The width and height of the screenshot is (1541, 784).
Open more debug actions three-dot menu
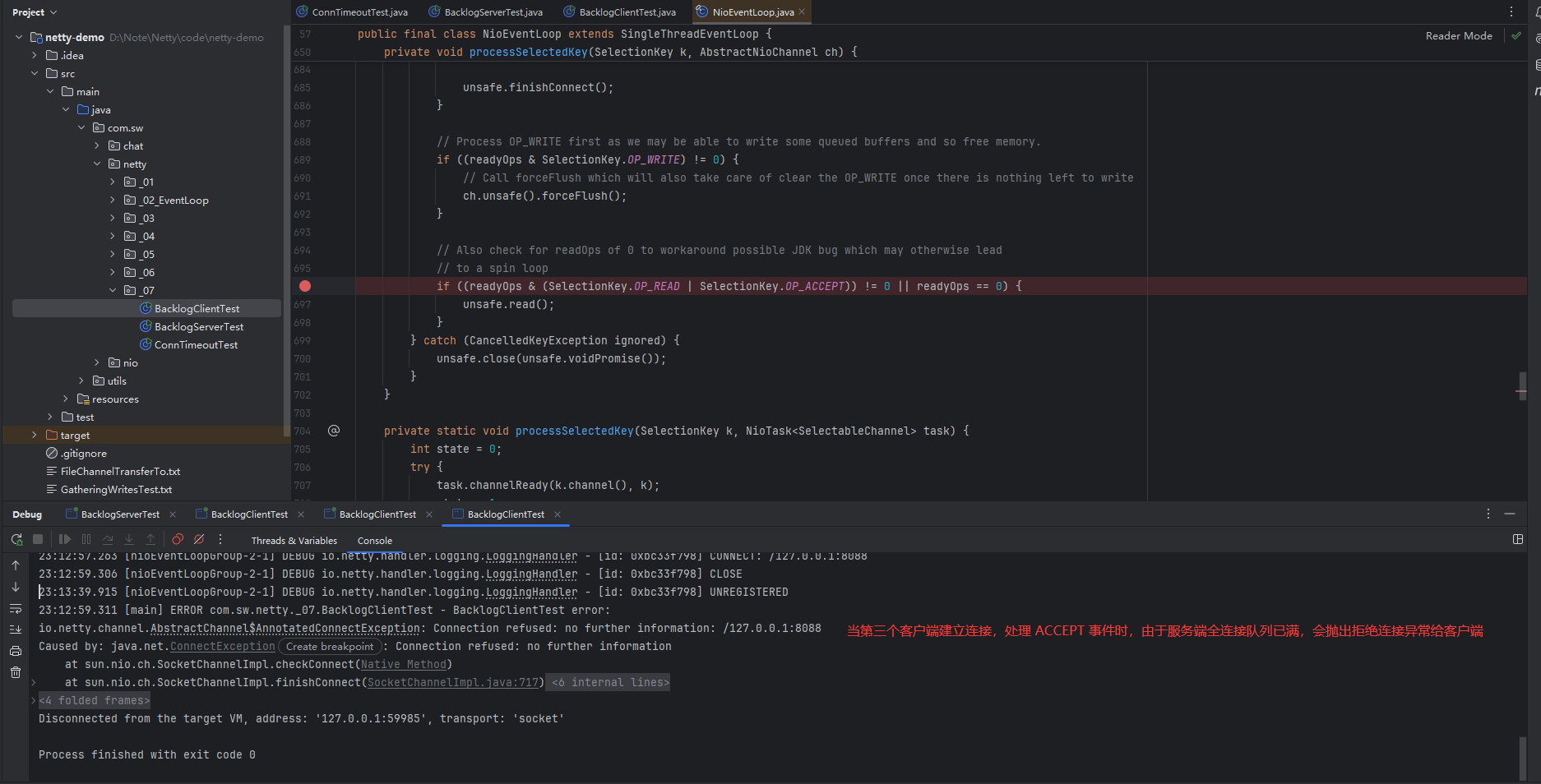coord(220,540)
